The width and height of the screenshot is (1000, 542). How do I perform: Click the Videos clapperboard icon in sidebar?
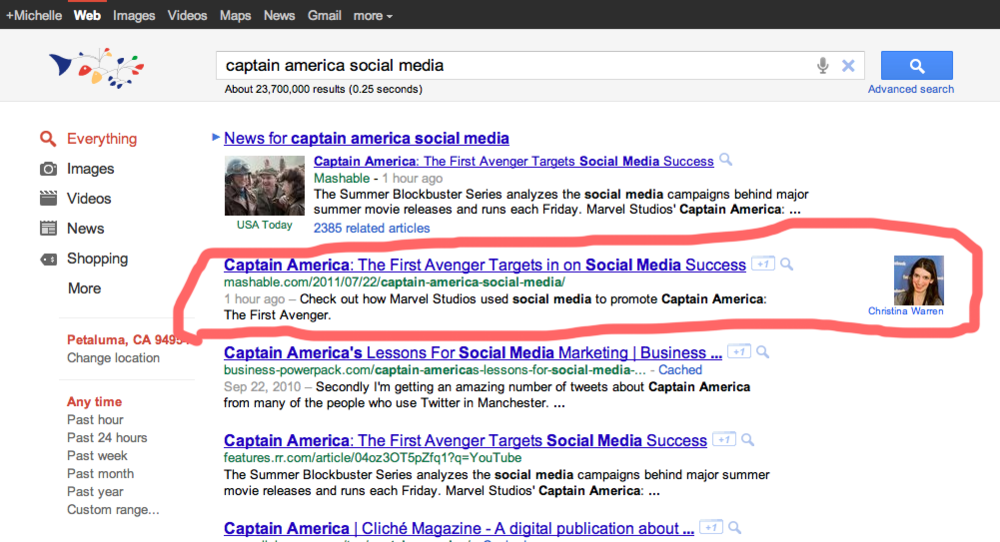(48, 198)
